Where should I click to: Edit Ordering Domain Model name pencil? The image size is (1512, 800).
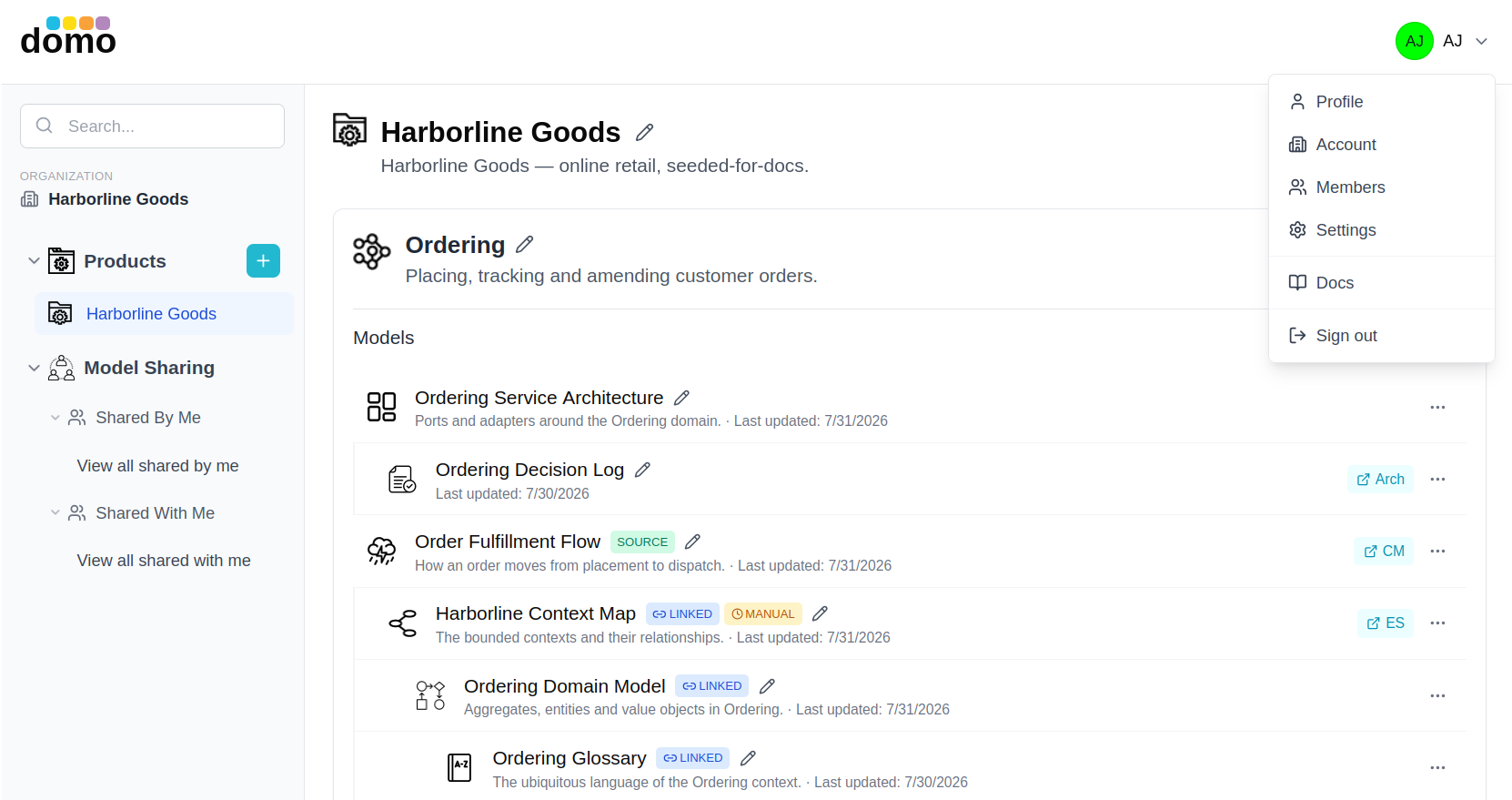tap(768, 686)
